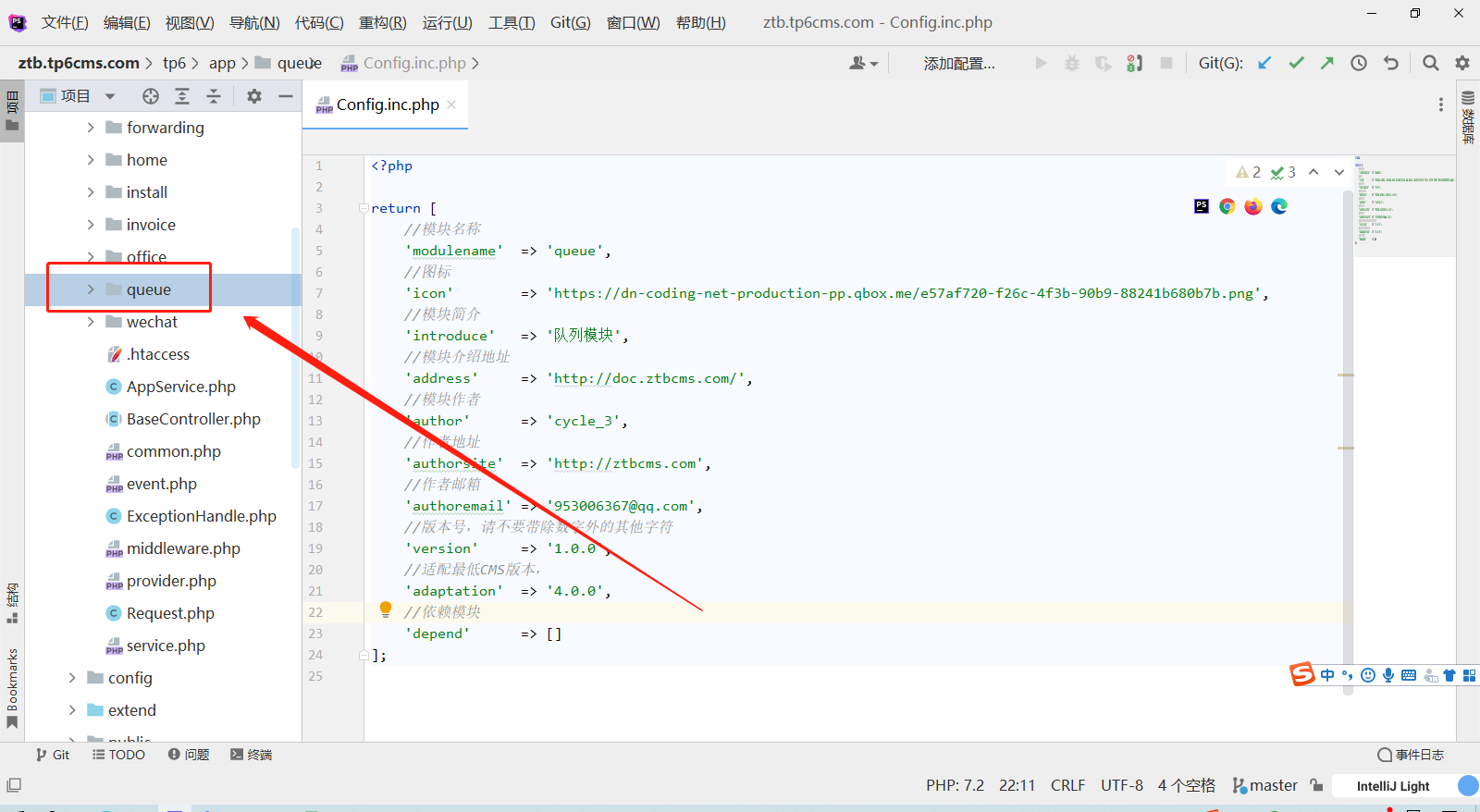Open the 重构(R) menu
Image resolution: width=1480 pixels, height=812 pixels.
383,22
